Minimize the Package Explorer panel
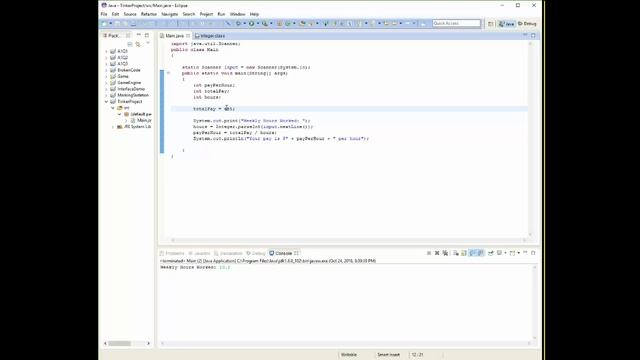The image size is (640, 360). click(x=139, y=35)
